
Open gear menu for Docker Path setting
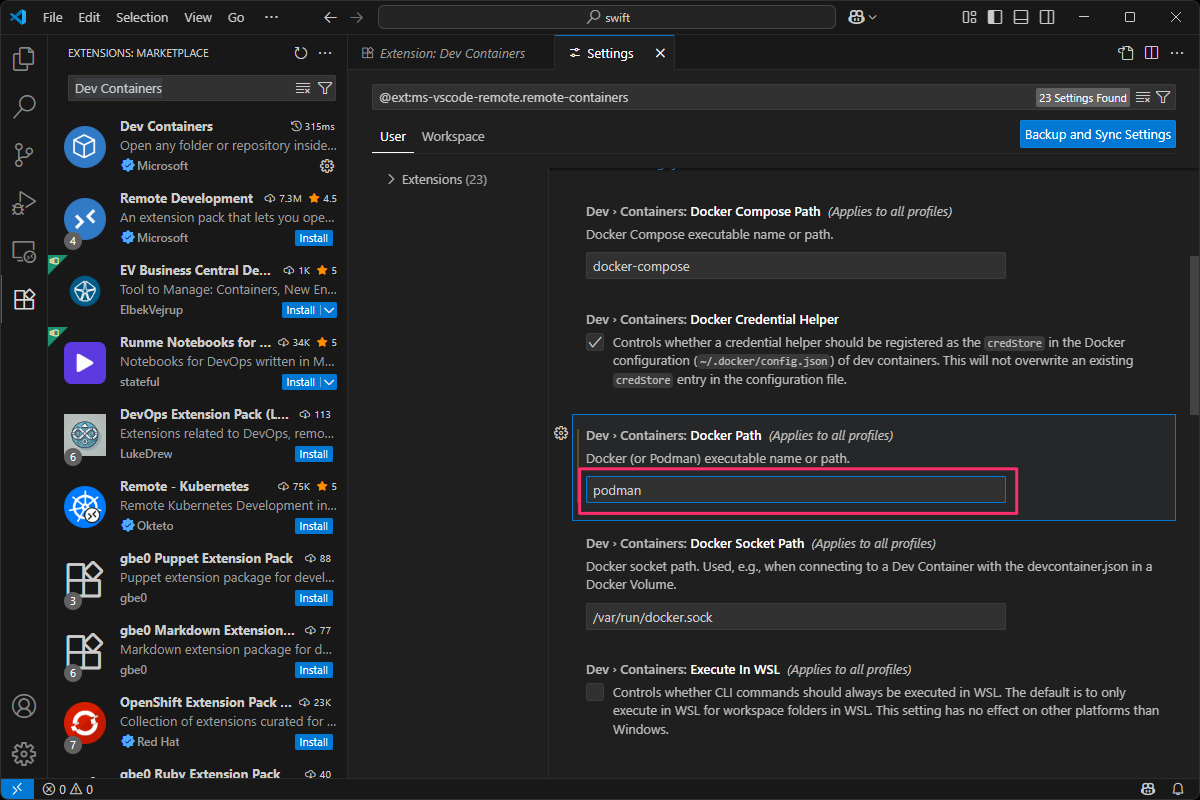click(561, 433)
